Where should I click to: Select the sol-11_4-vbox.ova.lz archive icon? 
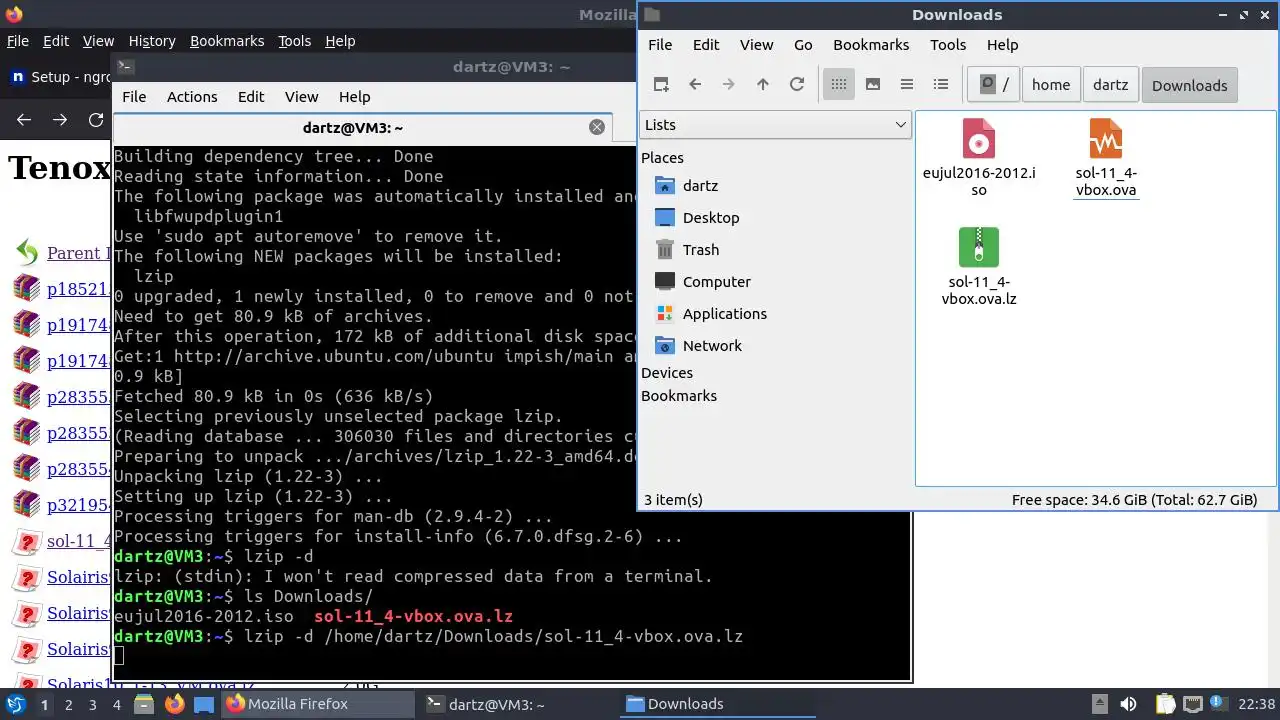tap(979, 247)
